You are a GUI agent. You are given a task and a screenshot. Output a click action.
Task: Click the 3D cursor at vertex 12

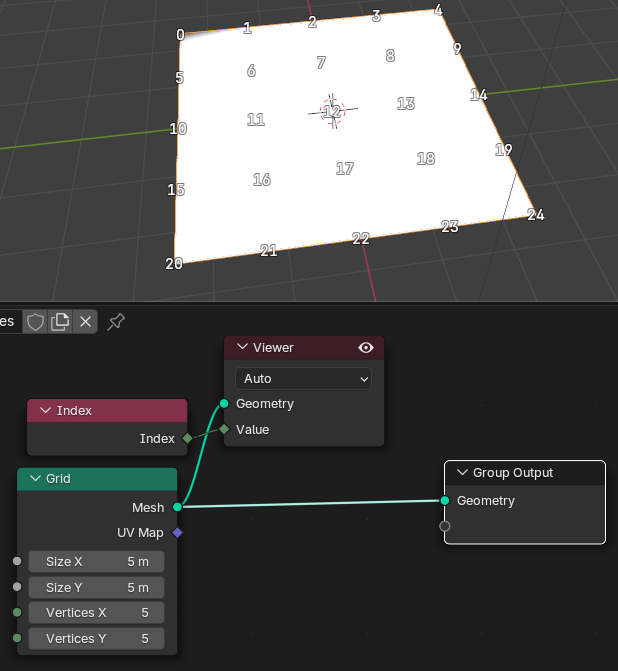click(x=333, y=111)
